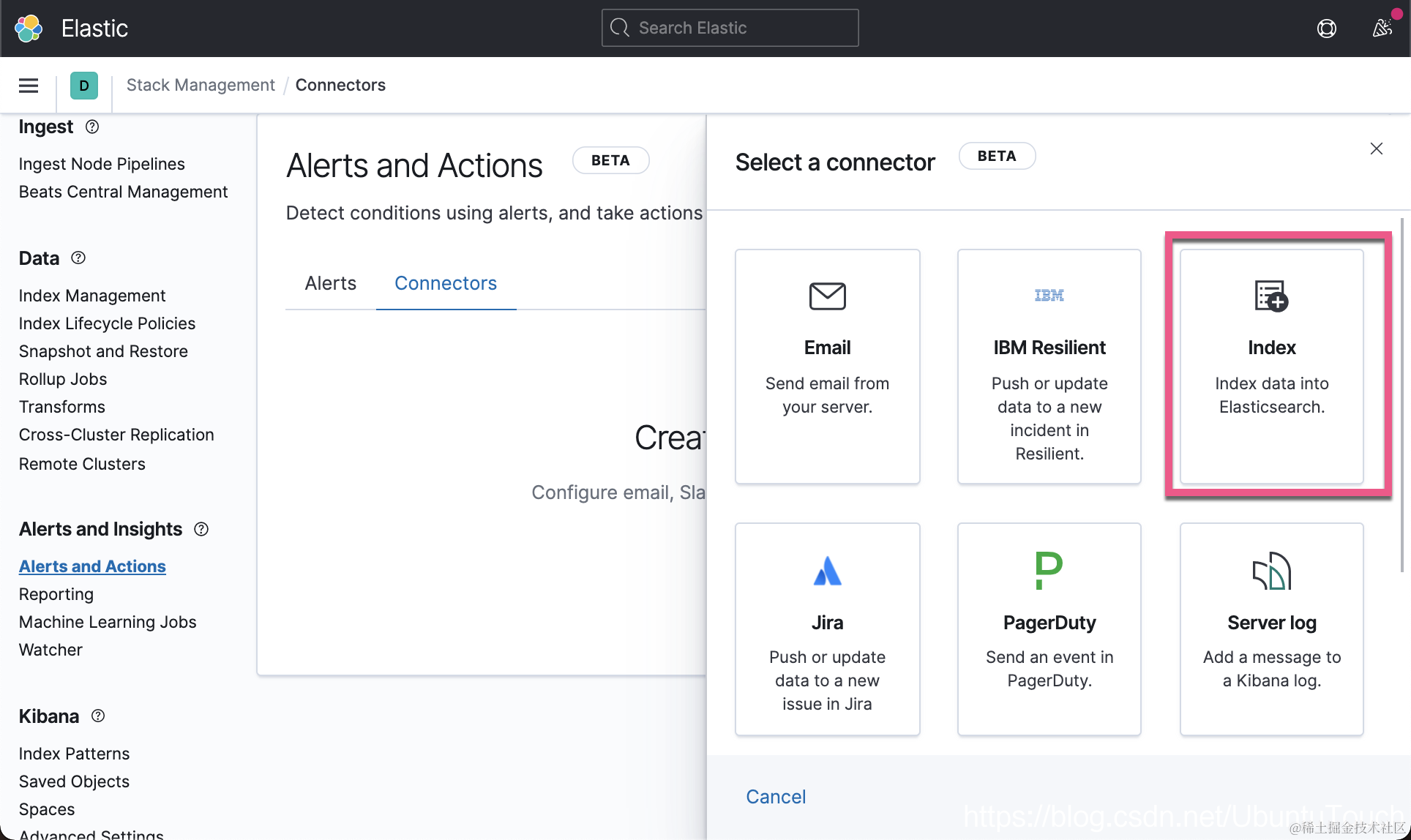1411x840 pixels.
Task: Click help icon next to Alerts and Insights
Action: pyautogui.click(x=201, y=529)
